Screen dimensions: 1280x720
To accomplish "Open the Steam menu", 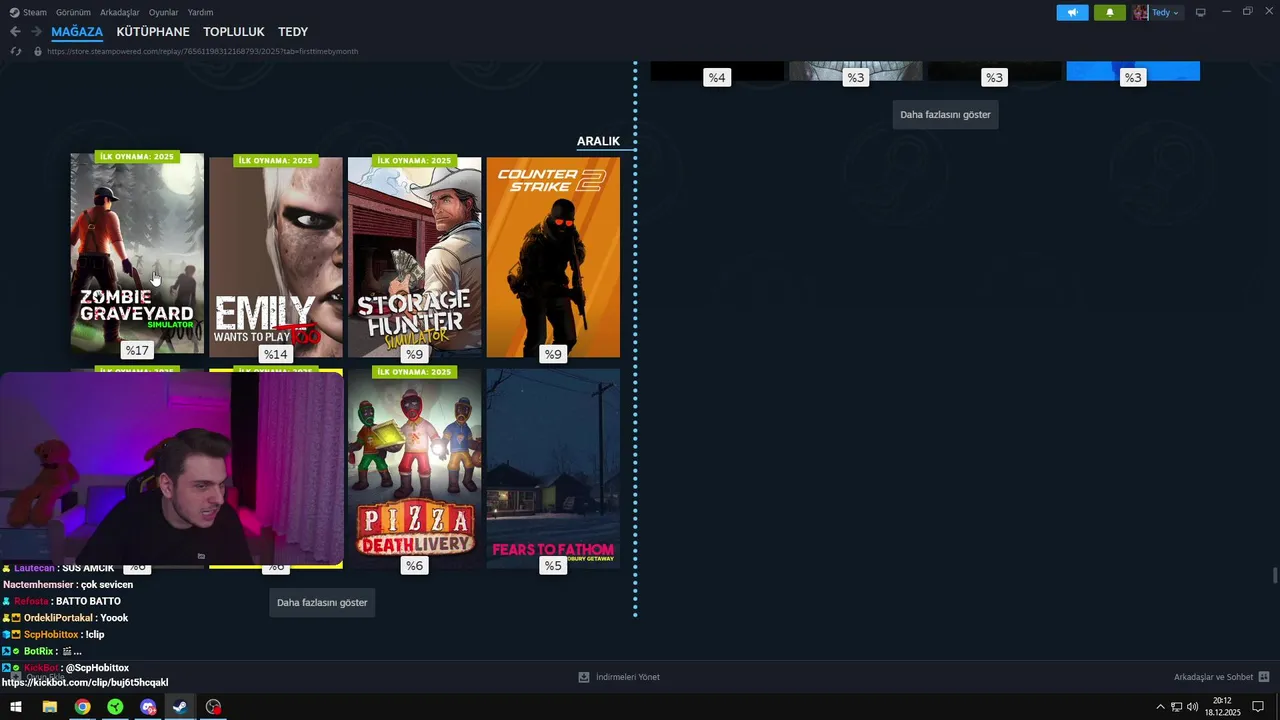I will (x=29, y=12).
